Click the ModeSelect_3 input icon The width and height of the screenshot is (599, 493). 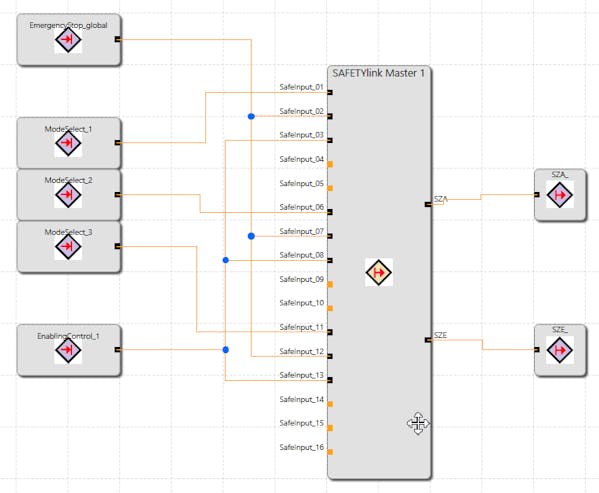[68, 247]
